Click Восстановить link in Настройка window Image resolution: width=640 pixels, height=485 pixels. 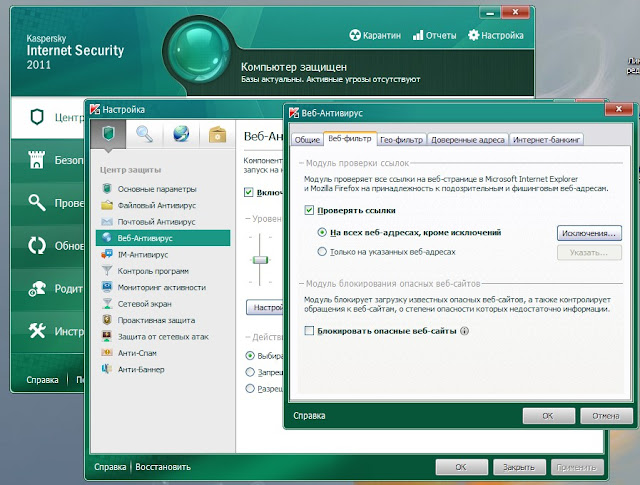pyautogui.click(x=163, y=467)
